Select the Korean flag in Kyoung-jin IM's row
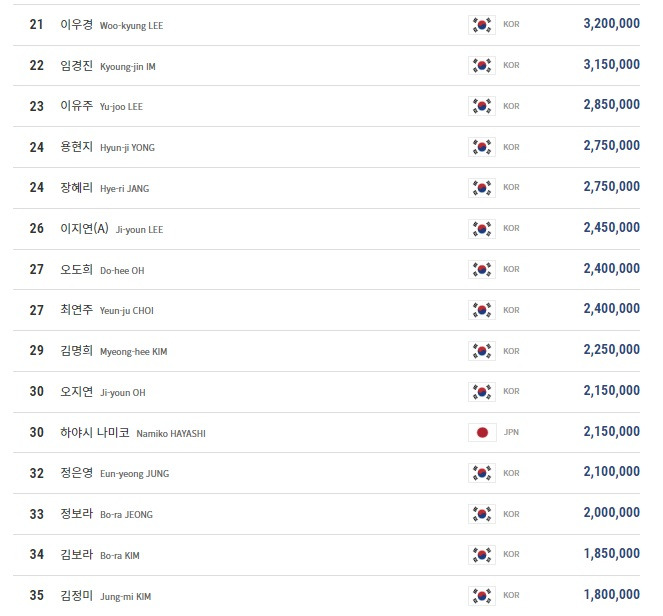 [x=482, y=66]
